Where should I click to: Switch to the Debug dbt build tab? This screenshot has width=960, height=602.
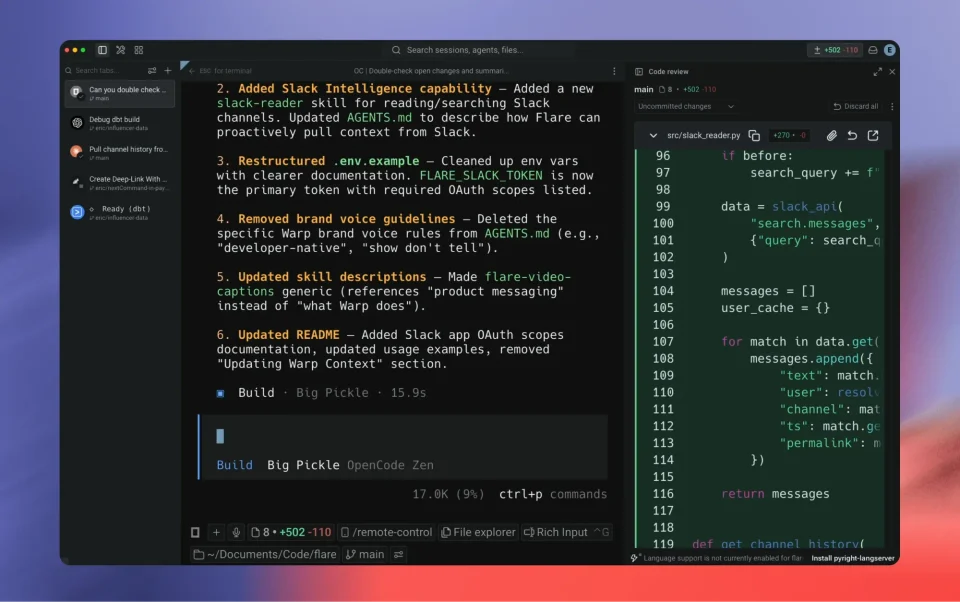[x=119, y=123]
